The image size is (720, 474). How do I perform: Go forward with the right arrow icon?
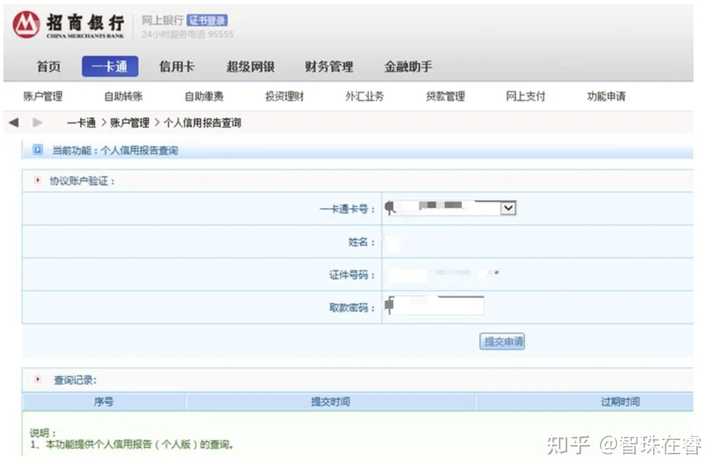(38, 123)
